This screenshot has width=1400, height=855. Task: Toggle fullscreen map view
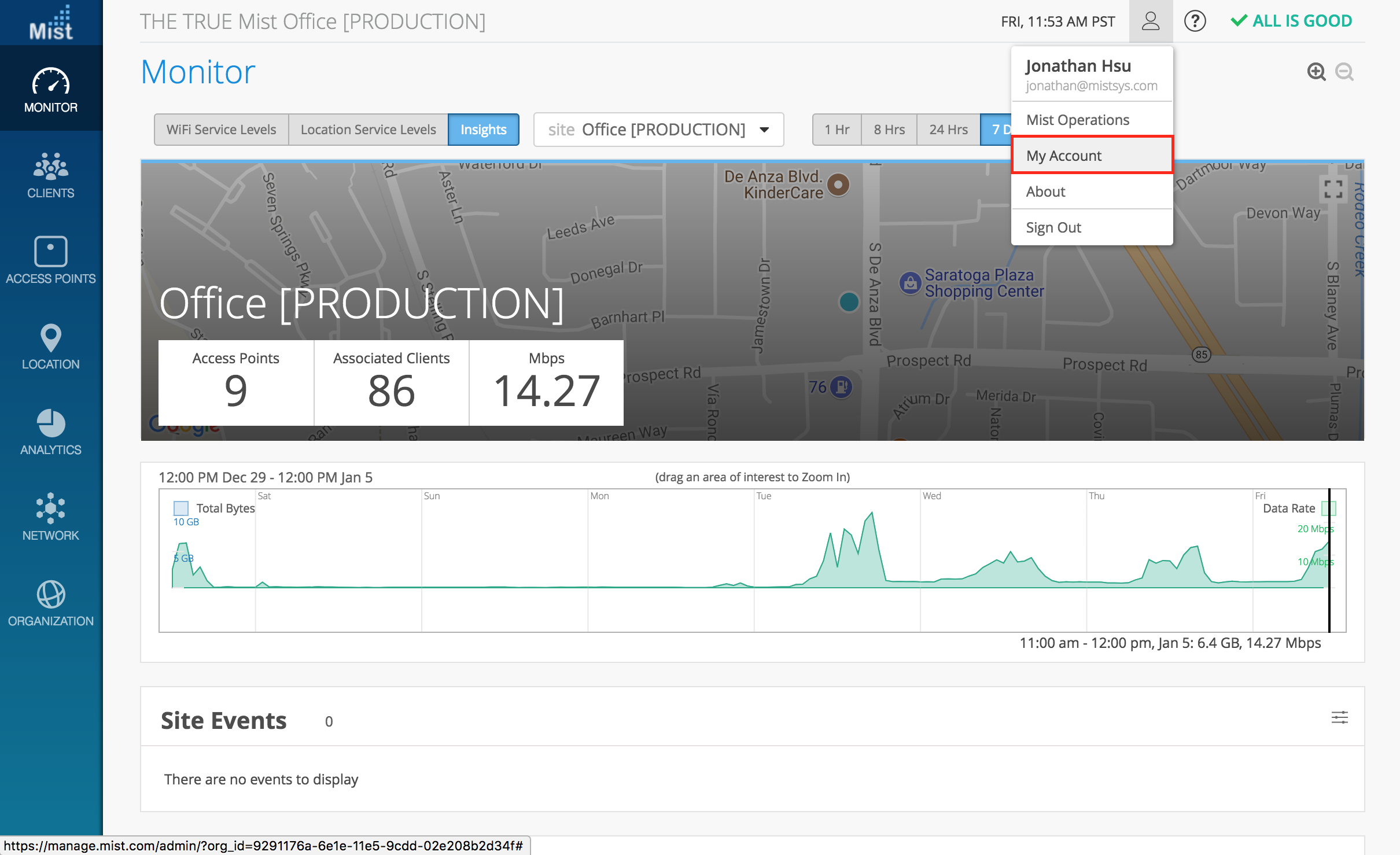click(1333, 189)
